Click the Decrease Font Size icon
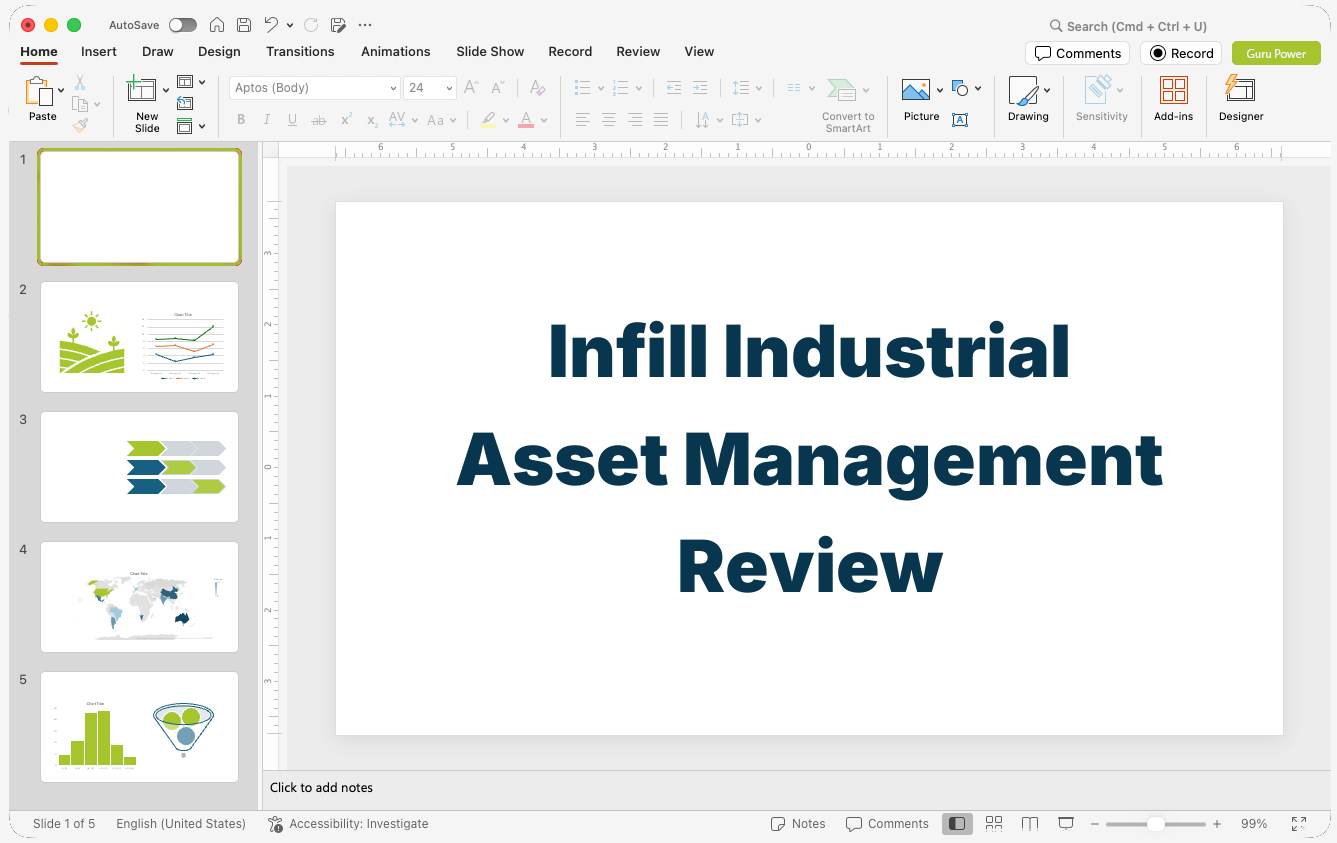1337x843 pixels. pyautogui.click(x=497, y=88)
